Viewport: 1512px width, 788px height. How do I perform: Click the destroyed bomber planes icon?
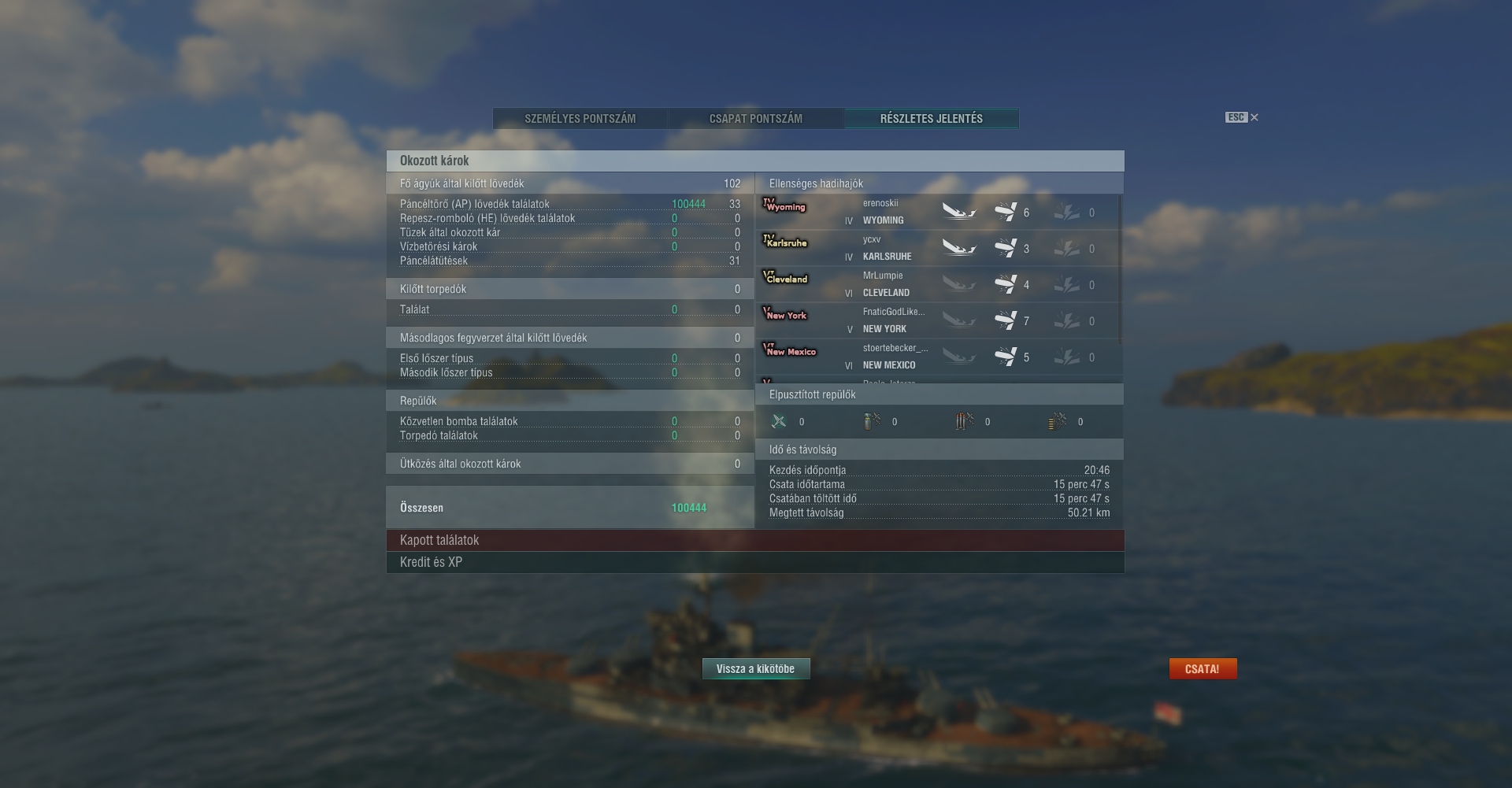tap(872, 421)
